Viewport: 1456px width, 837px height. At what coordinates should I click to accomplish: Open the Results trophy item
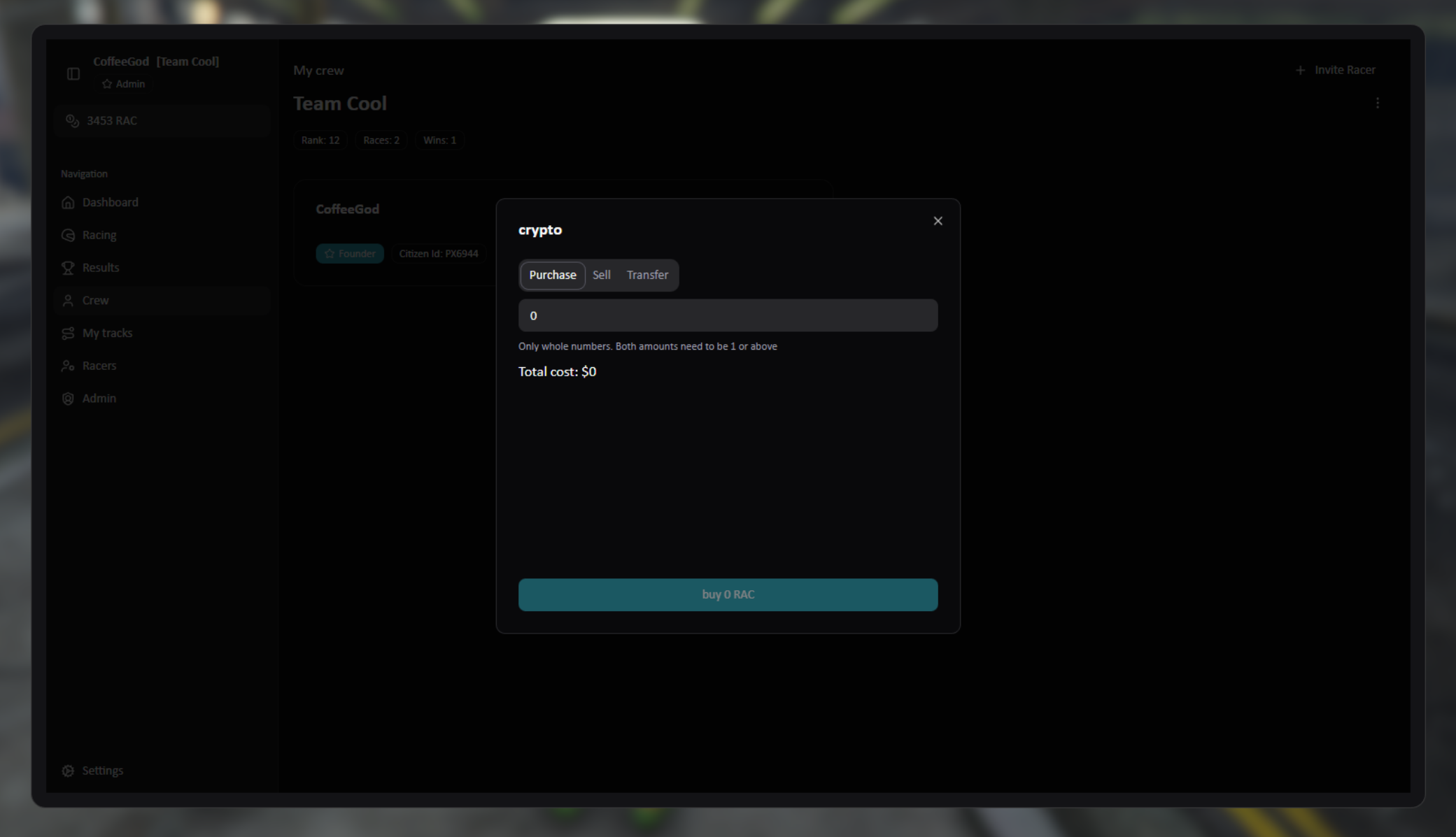[x=100, y=268]
